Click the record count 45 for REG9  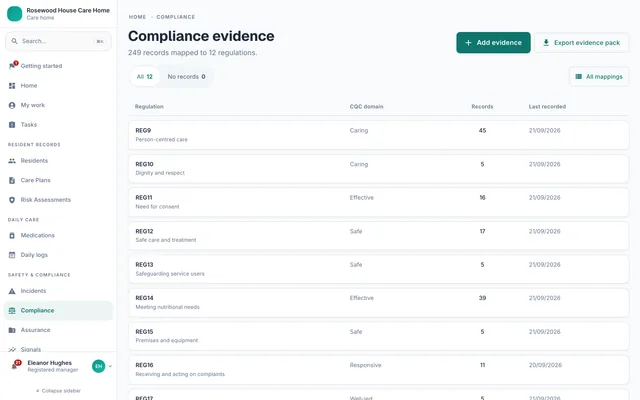pos(482,131)
